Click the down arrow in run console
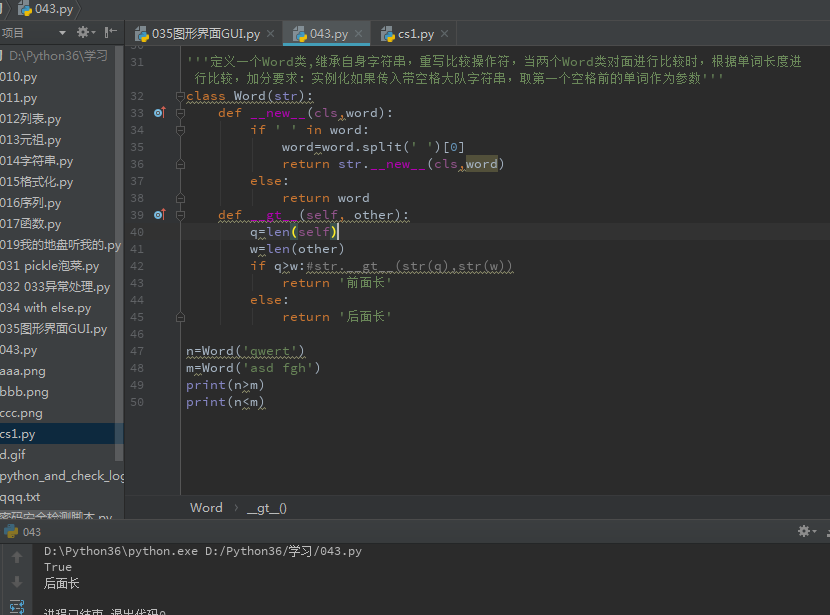 [x=17, y=582]
